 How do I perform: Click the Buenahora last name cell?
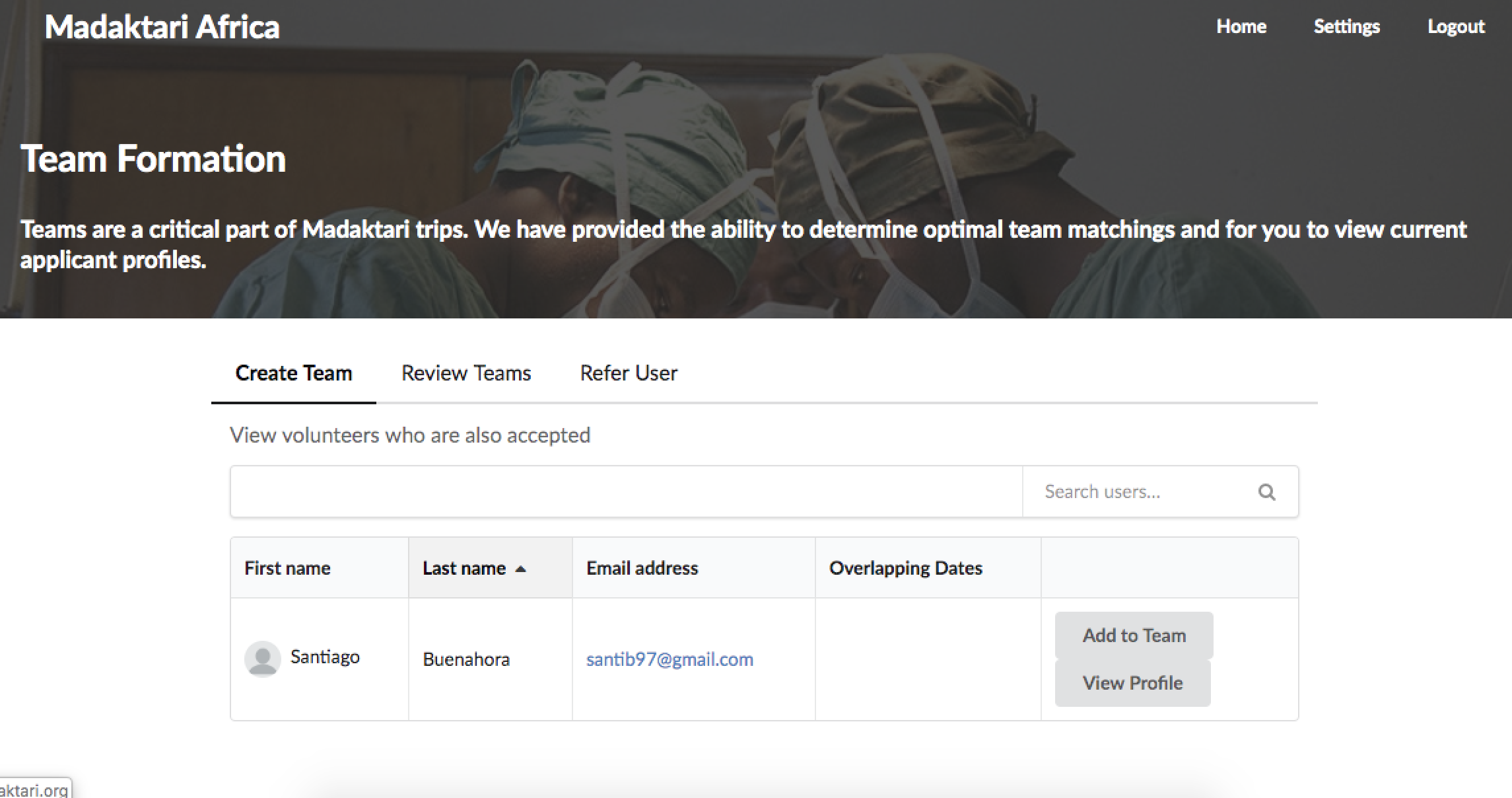(466, 659)
